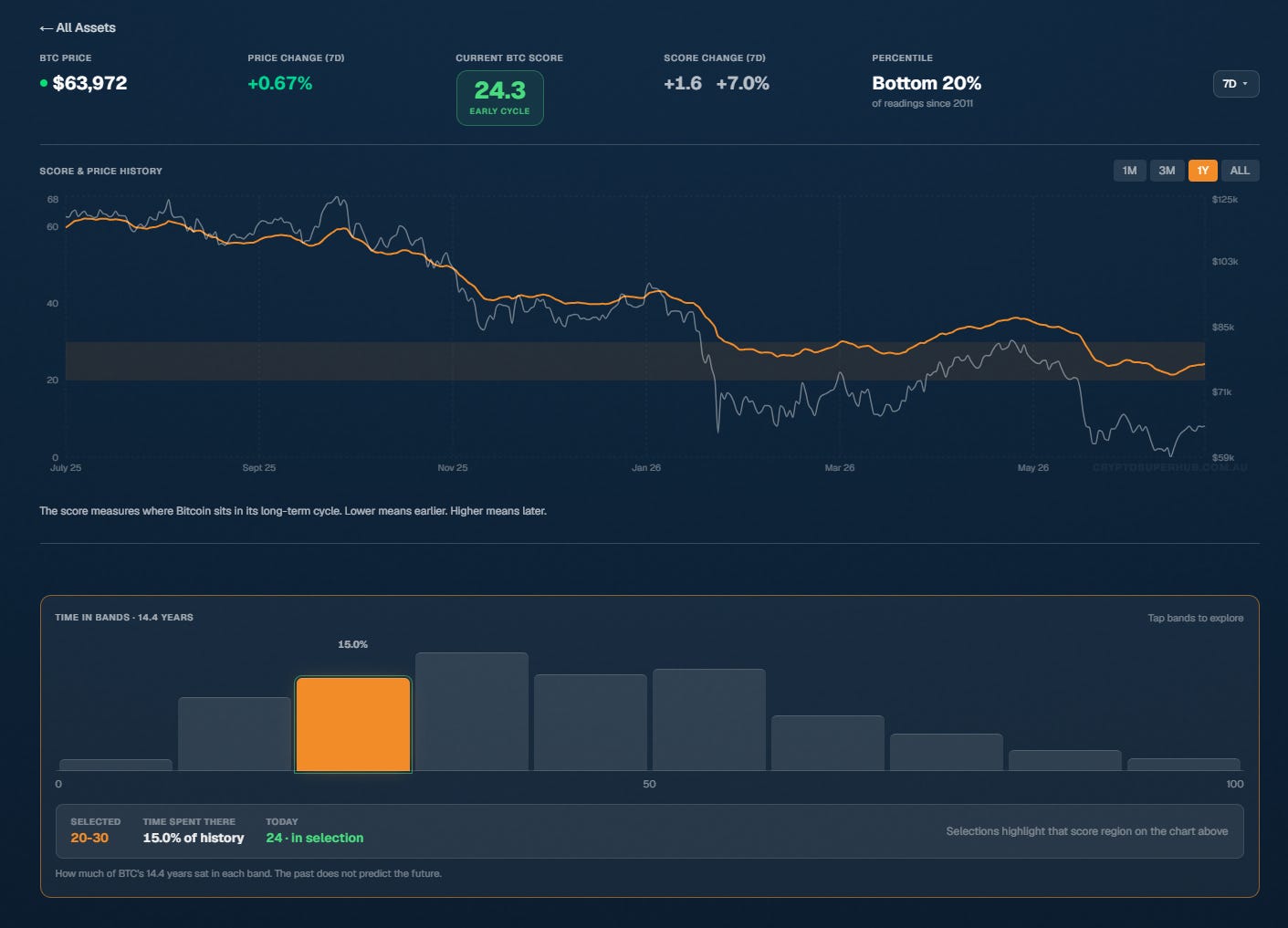
Task: Click the 'Jan 26' chart axis label
Action: click(646, 467)
